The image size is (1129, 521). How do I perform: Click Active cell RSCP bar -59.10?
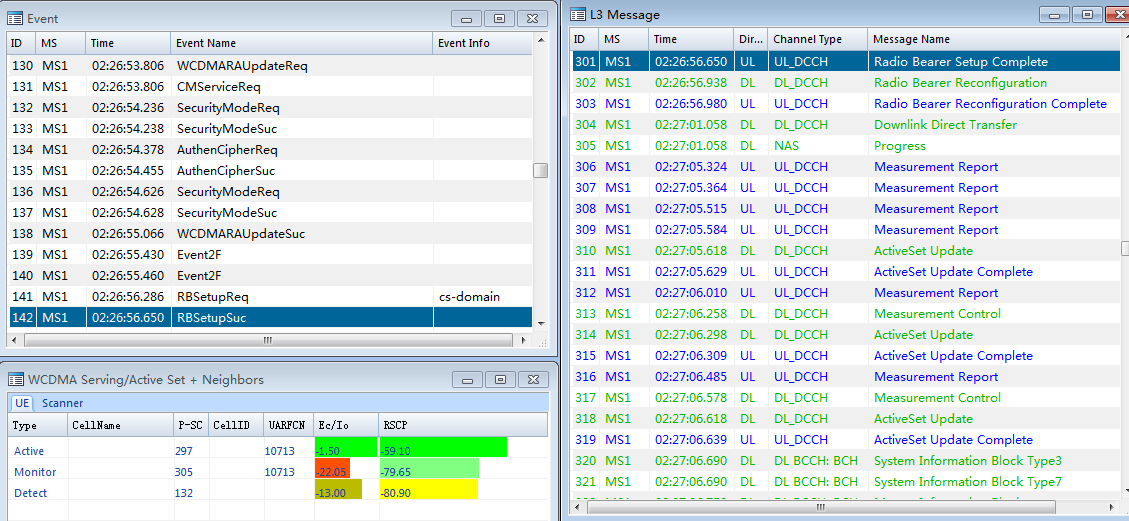coord(444,447)
